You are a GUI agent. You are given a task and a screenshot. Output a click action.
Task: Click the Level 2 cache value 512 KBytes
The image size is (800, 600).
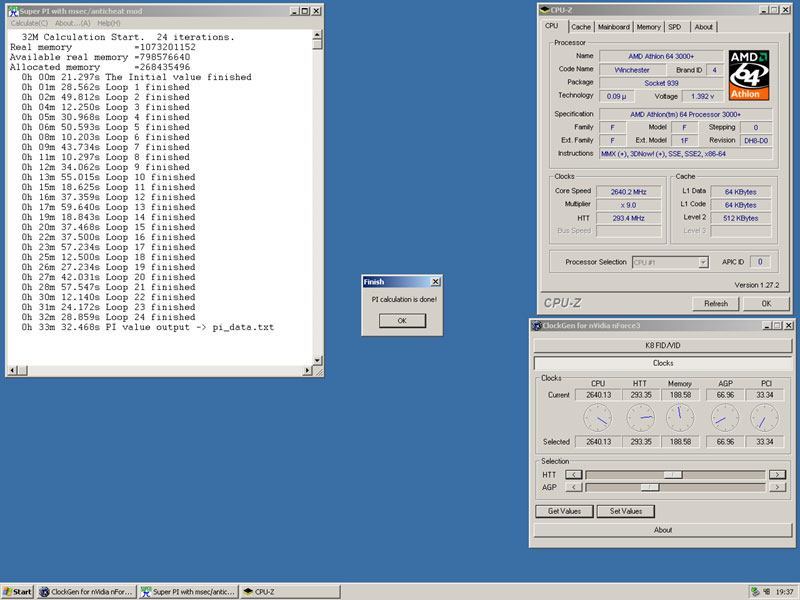[740, 218]
